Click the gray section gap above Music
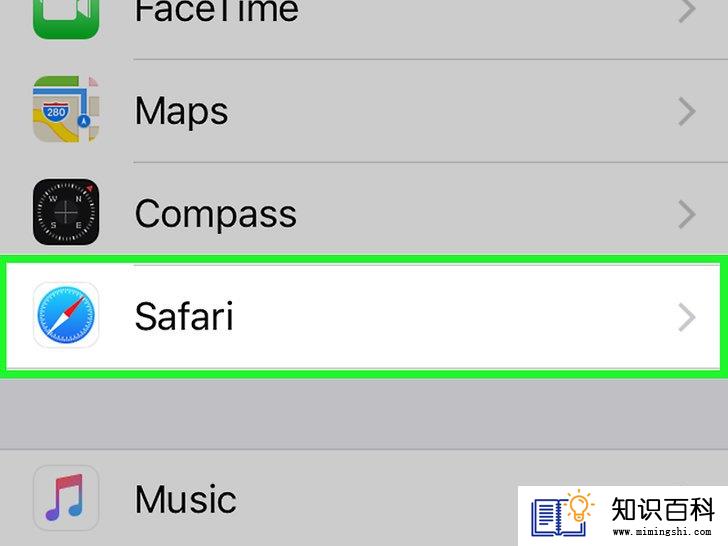The image size is (728, 546). (x=364, y=413)
